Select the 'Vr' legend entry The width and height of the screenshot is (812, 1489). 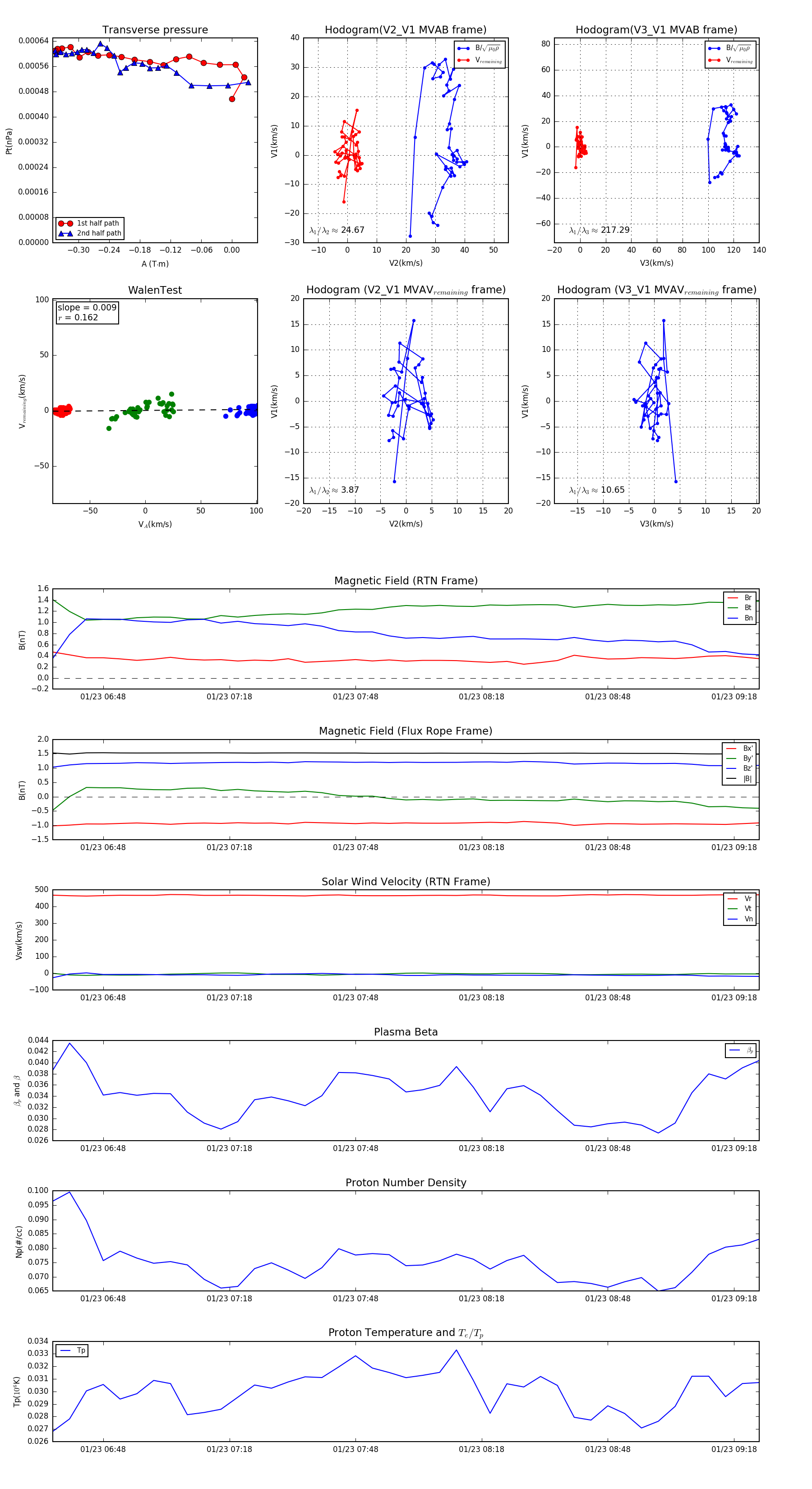(740, 899)
